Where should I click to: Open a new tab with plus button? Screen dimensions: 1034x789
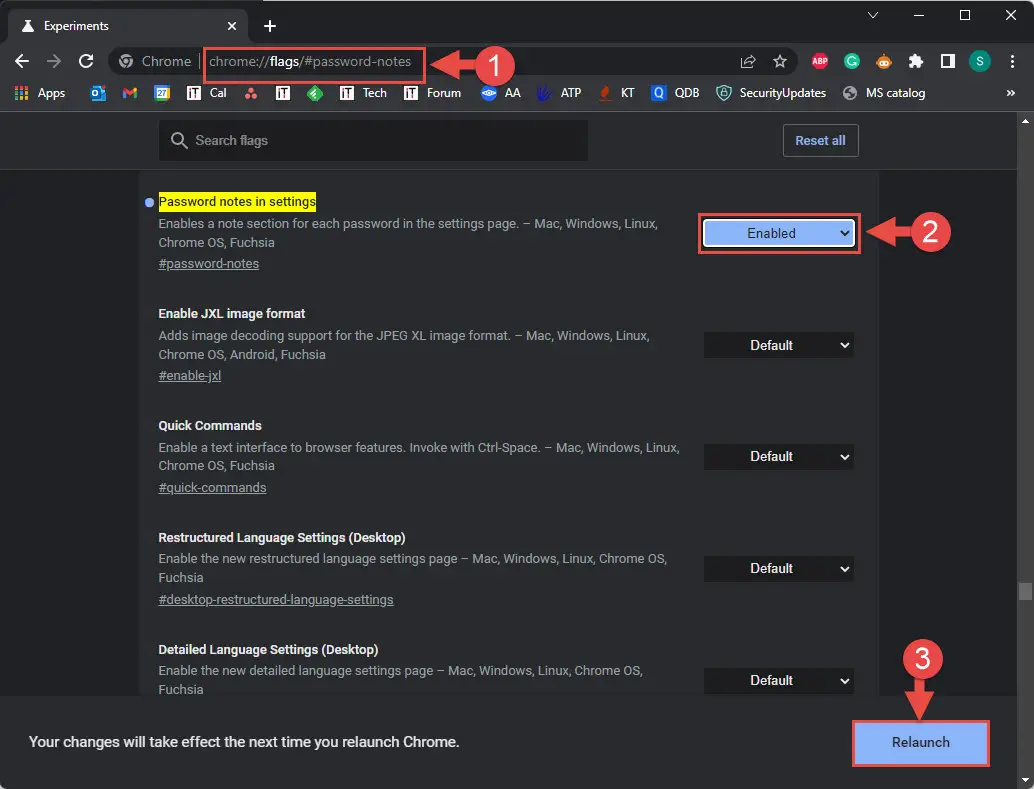[269, 26]
